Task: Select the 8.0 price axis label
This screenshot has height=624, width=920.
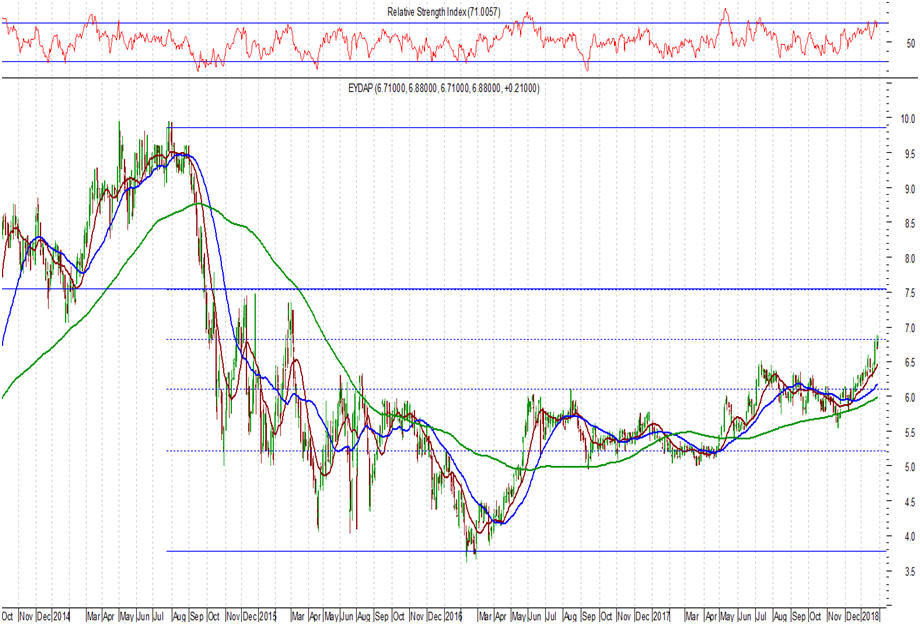Action: (x=909, y=258)
